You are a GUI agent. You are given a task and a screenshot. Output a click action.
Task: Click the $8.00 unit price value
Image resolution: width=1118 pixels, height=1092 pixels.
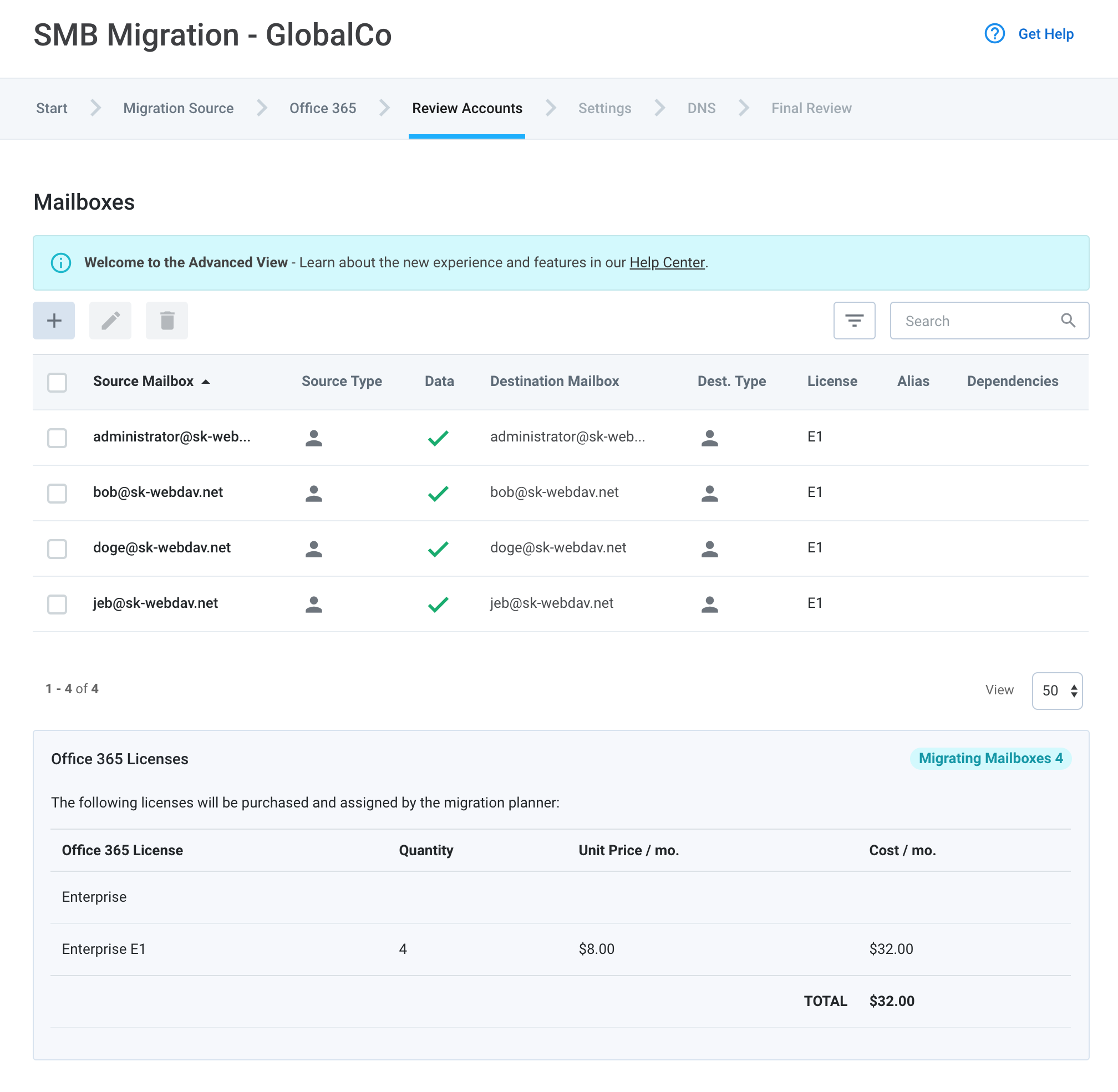click(596, 949)
